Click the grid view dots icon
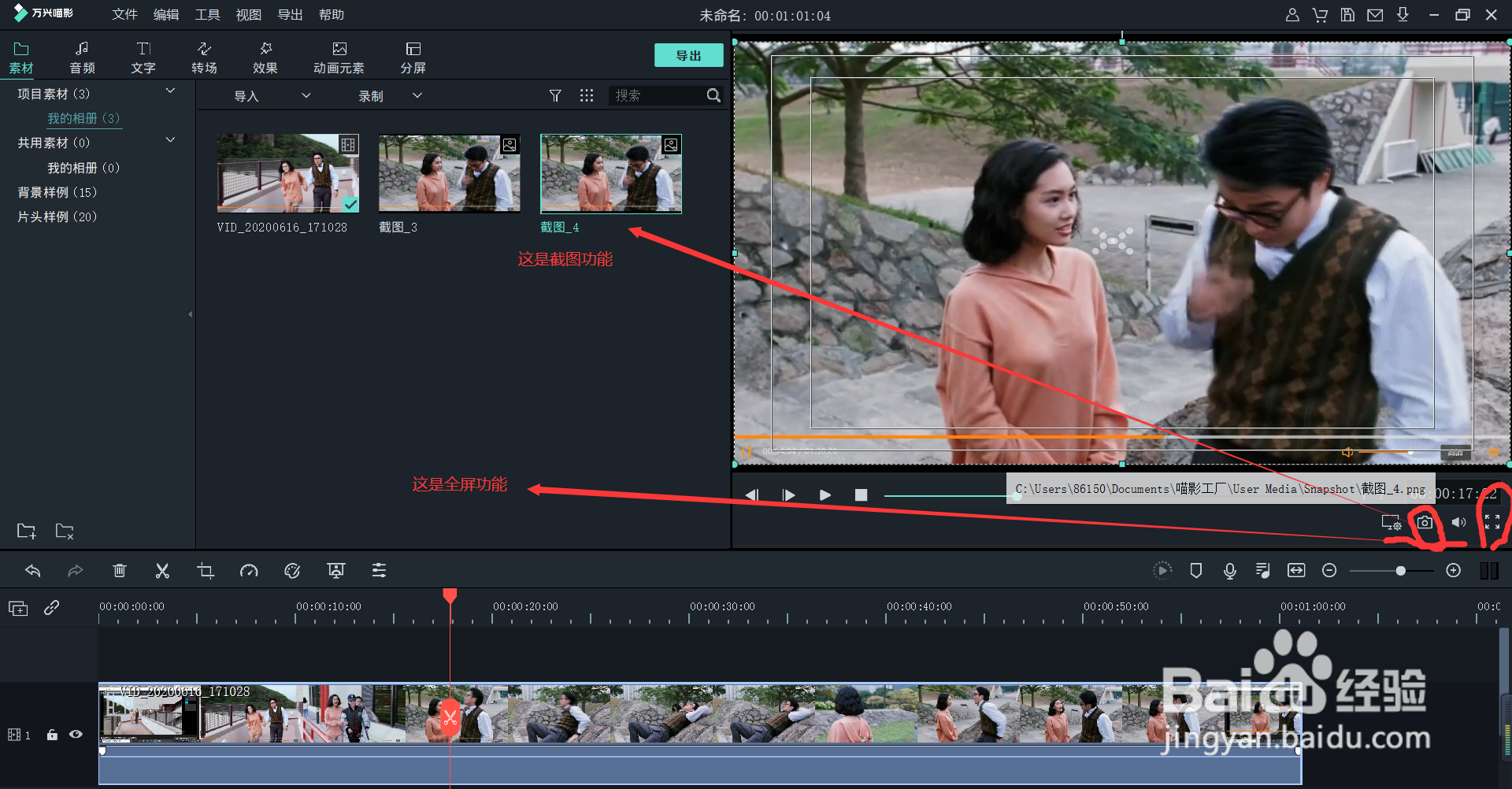The image size is (1512, 789). (587, 95)
